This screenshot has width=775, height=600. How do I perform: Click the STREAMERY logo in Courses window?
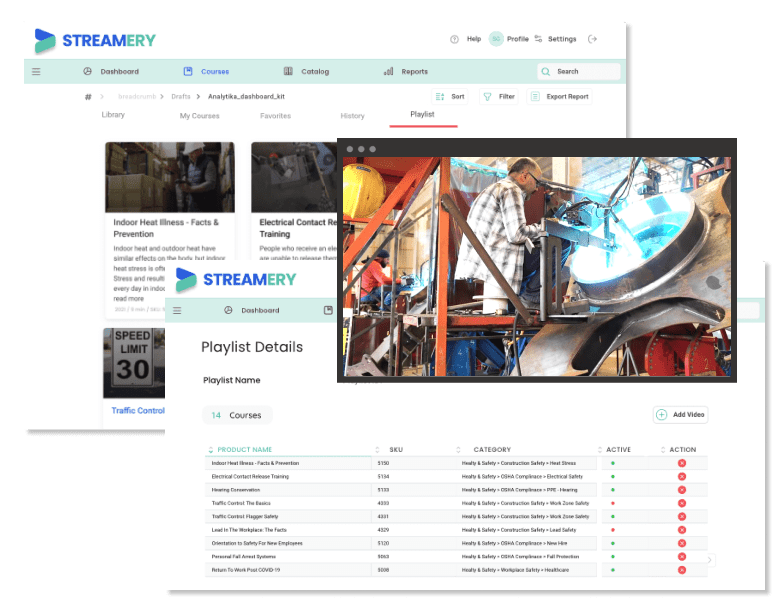(95, 41)
